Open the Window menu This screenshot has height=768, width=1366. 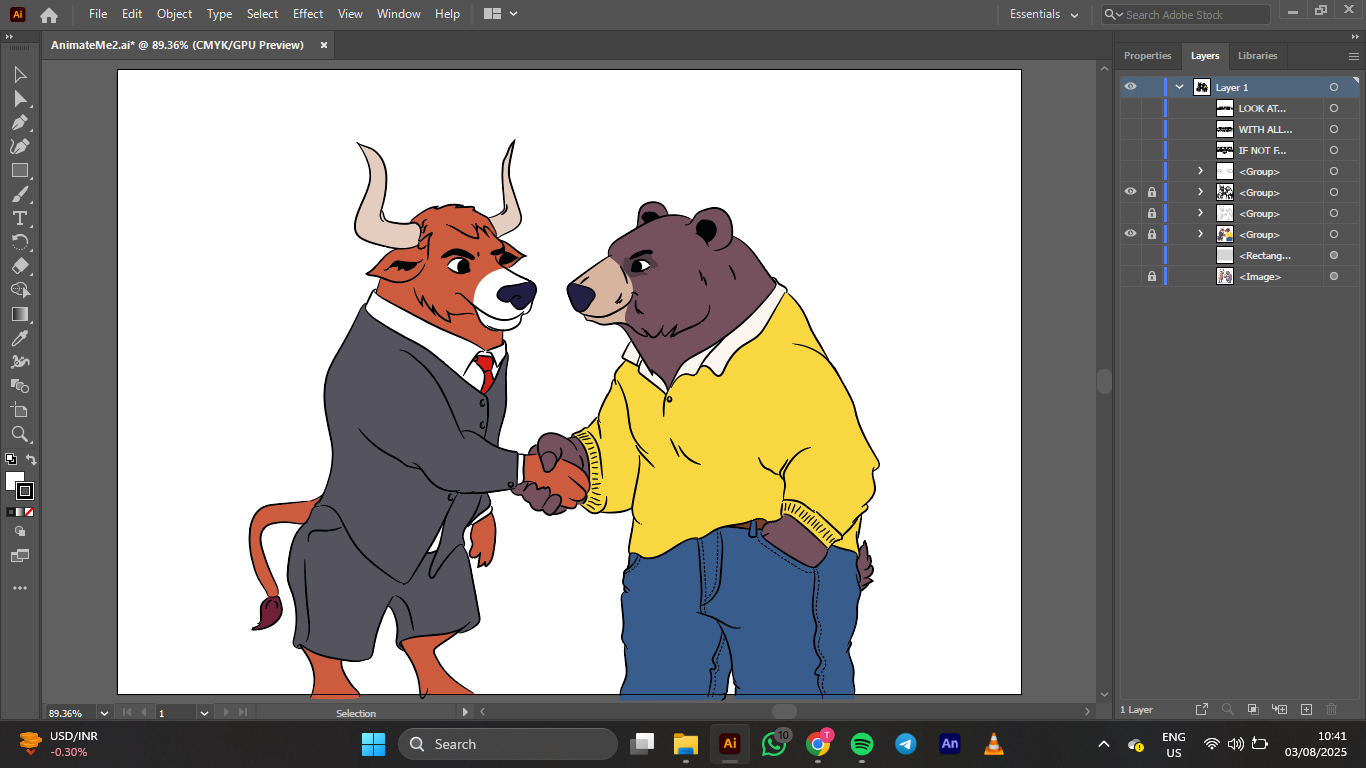[399, 14]
